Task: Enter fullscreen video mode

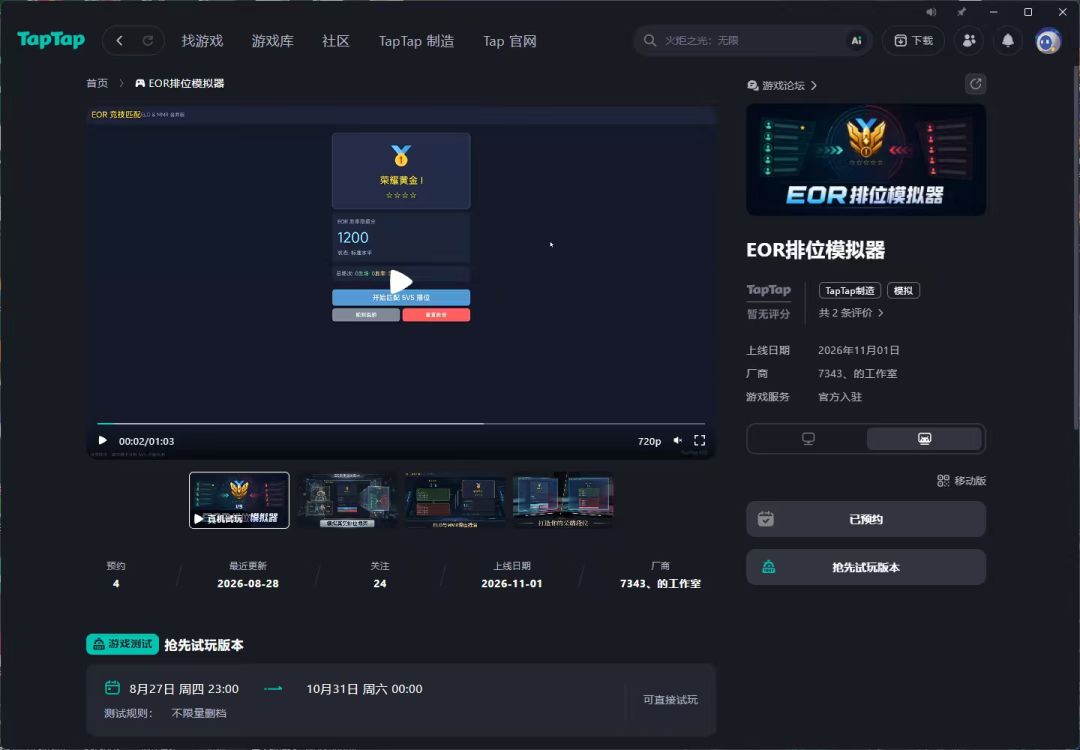Action: 700,440
